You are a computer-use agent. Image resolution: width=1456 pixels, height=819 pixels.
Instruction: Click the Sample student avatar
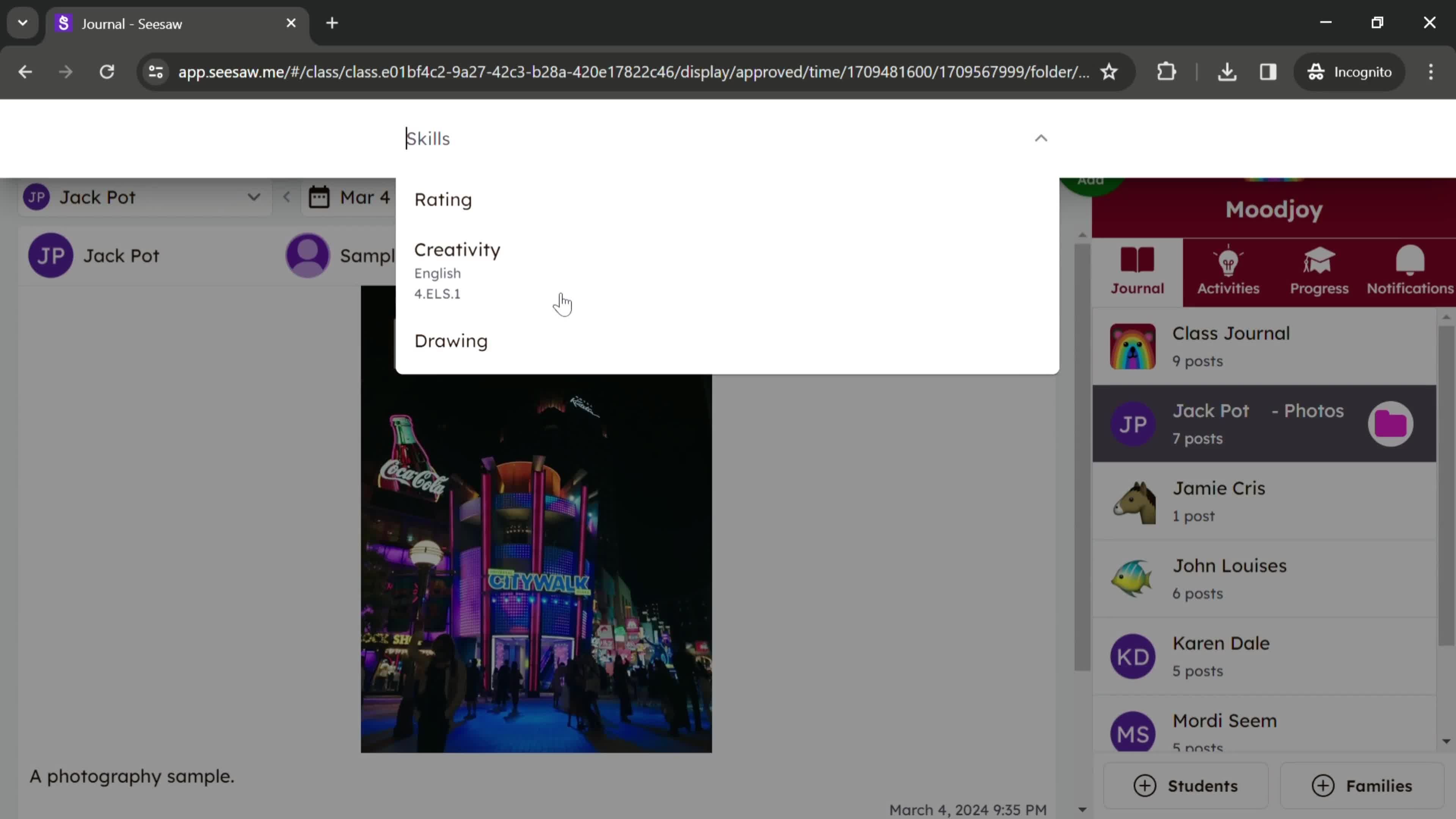click(308, 256)
